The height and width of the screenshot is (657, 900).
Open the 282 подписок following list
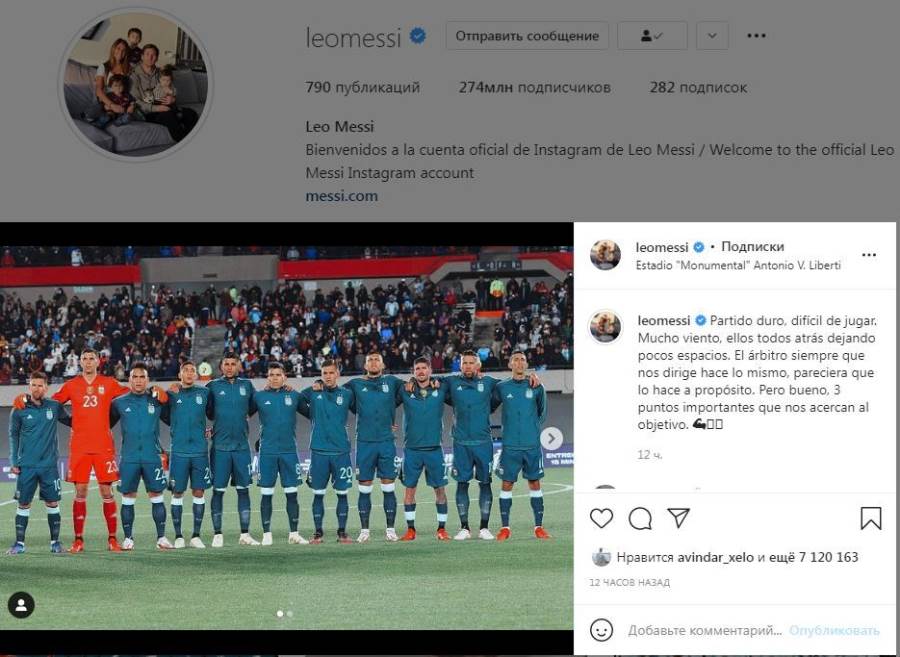(698, 87)
